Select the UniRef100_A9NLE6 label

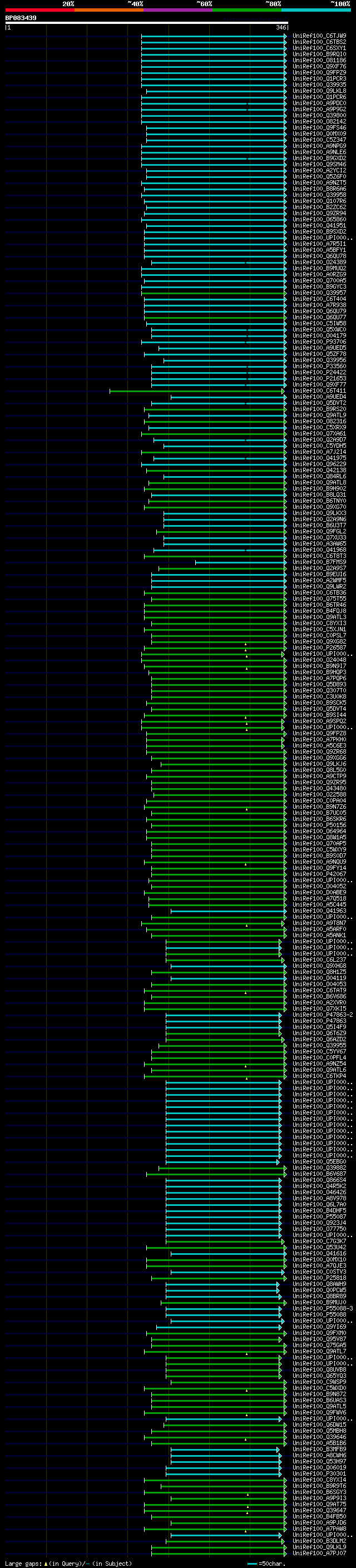pyautogui.click(x=319, y=152)
